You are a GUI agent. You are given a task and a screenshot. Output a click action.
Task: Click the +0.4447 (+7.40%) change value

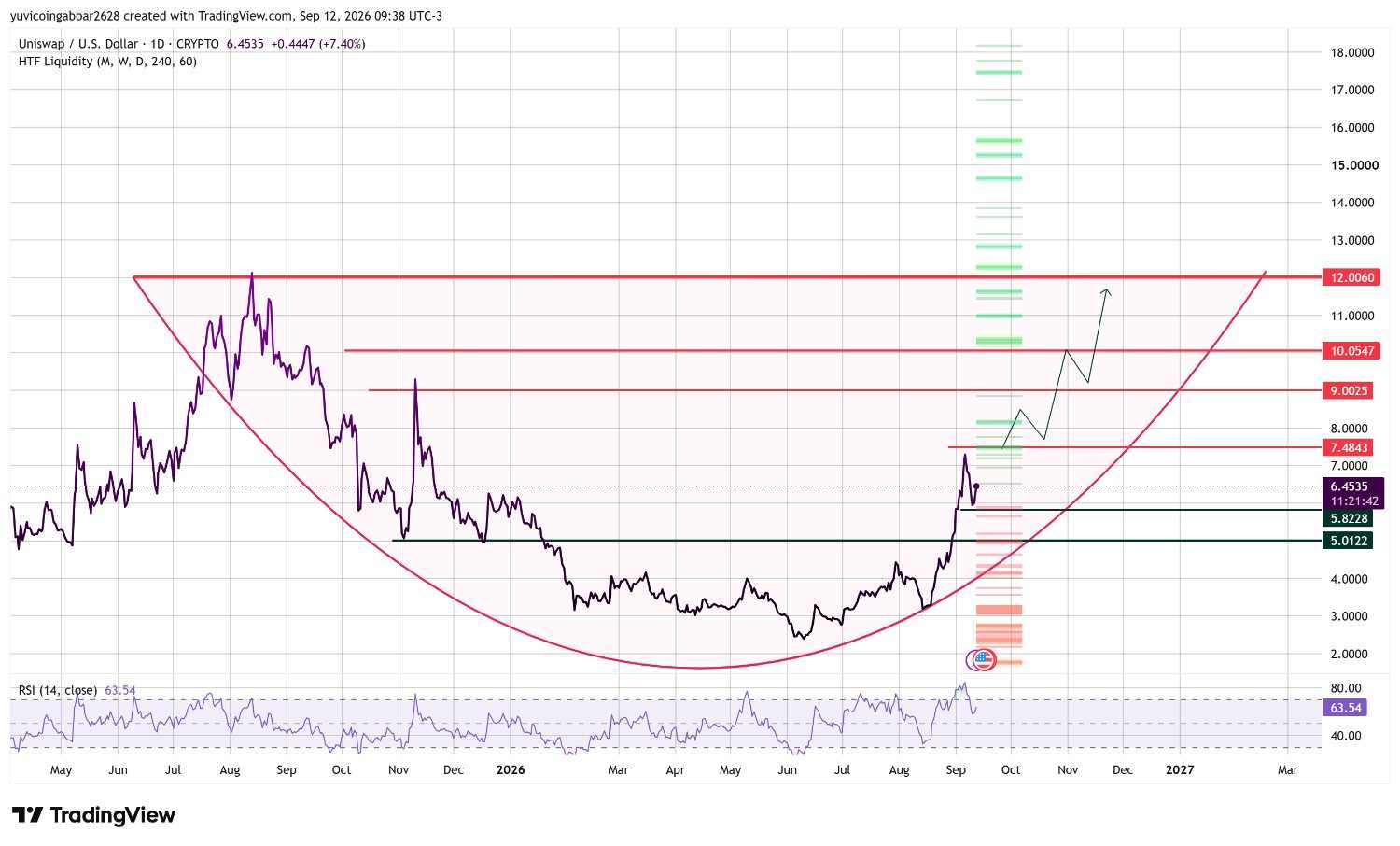[x=318, y=44]
